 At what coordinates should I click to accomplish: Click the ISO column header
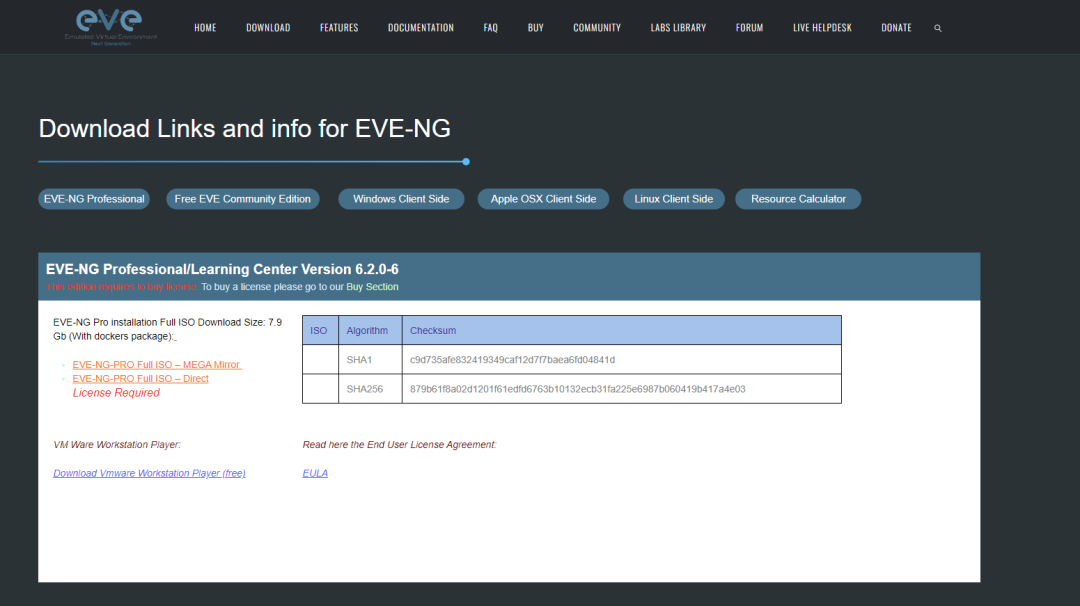[x=320, y=331]
